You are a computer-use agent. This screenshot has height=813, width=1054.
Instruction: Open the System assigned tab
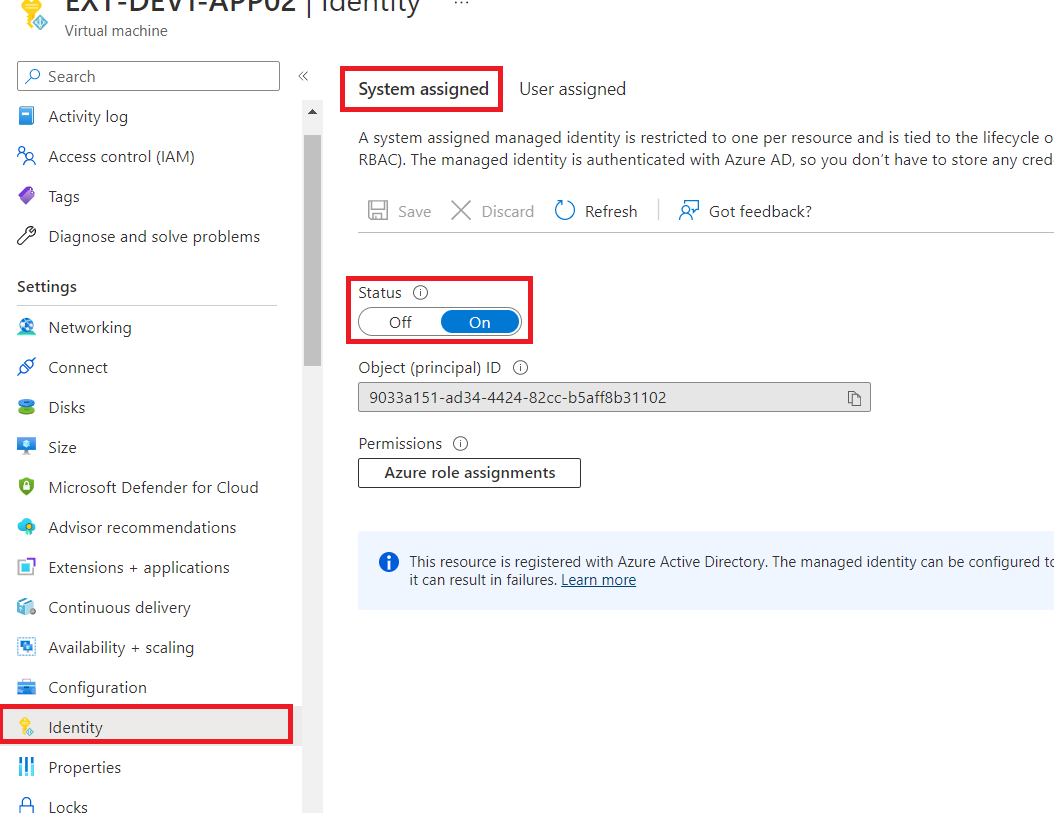point(423,89)
